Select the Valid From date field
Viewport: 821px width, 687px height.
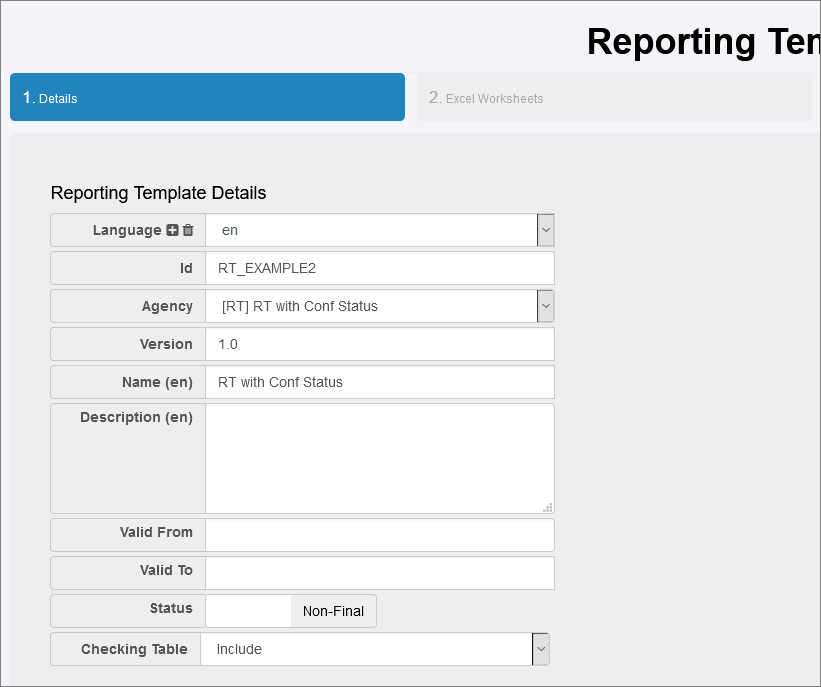pos(379,535)
